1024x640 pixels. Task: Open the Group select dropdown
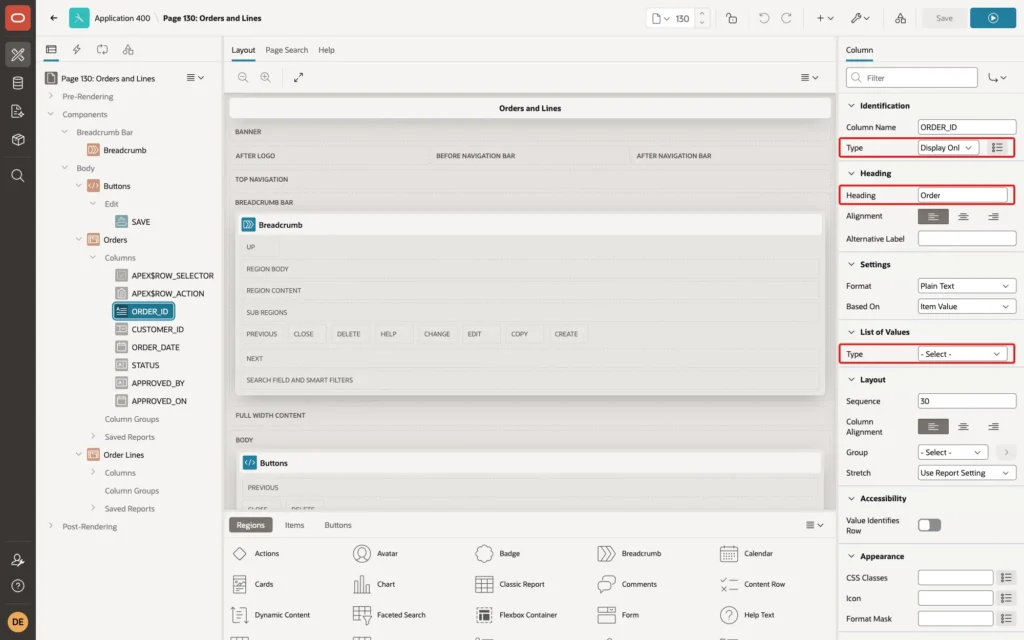952,452
